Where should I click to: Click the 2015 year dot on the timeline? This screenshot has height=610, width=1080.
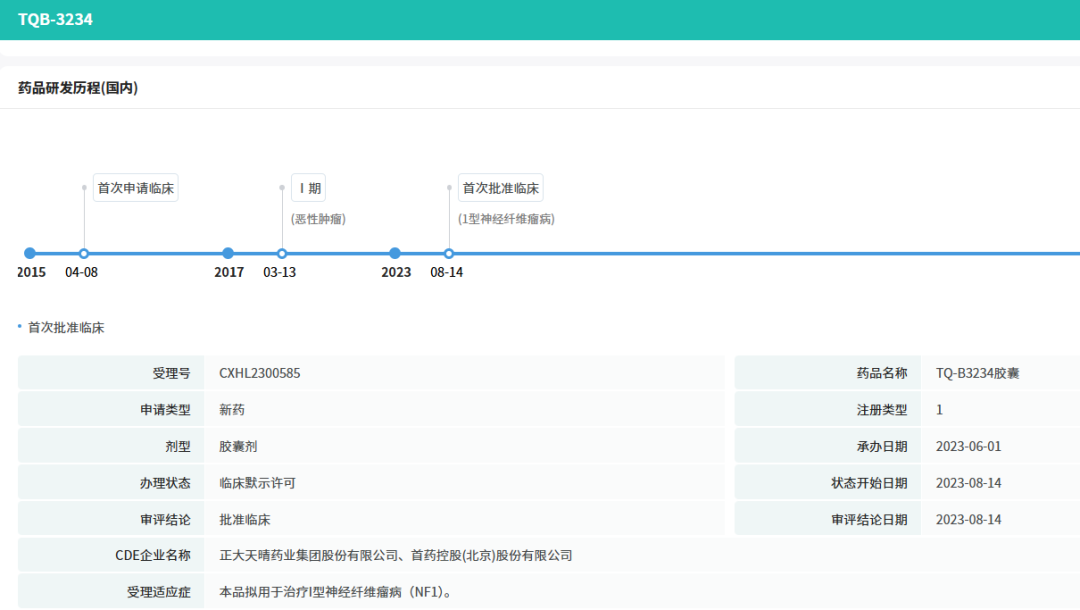coord(30,253)
